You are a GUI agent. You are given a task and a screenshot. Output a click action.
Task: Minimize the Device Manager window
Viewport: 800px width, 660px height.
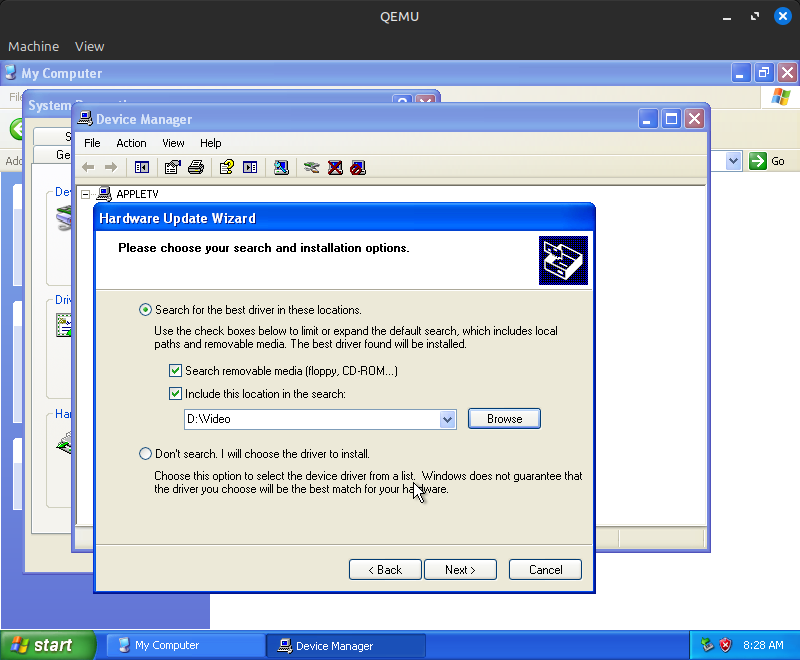[648, 119]
